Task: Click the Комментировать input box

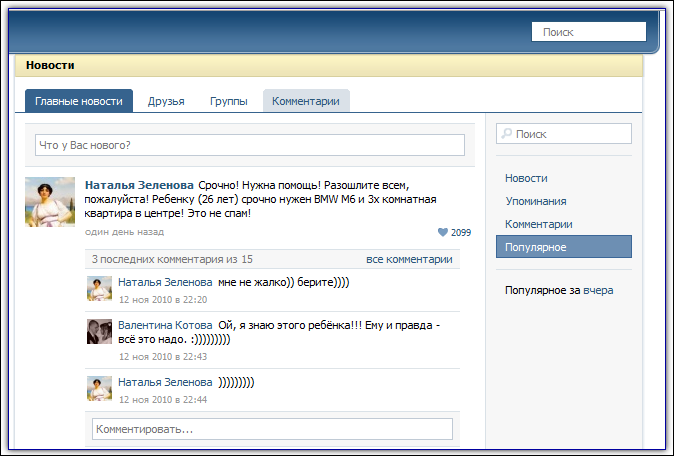Action: click(x=272, y=429)
